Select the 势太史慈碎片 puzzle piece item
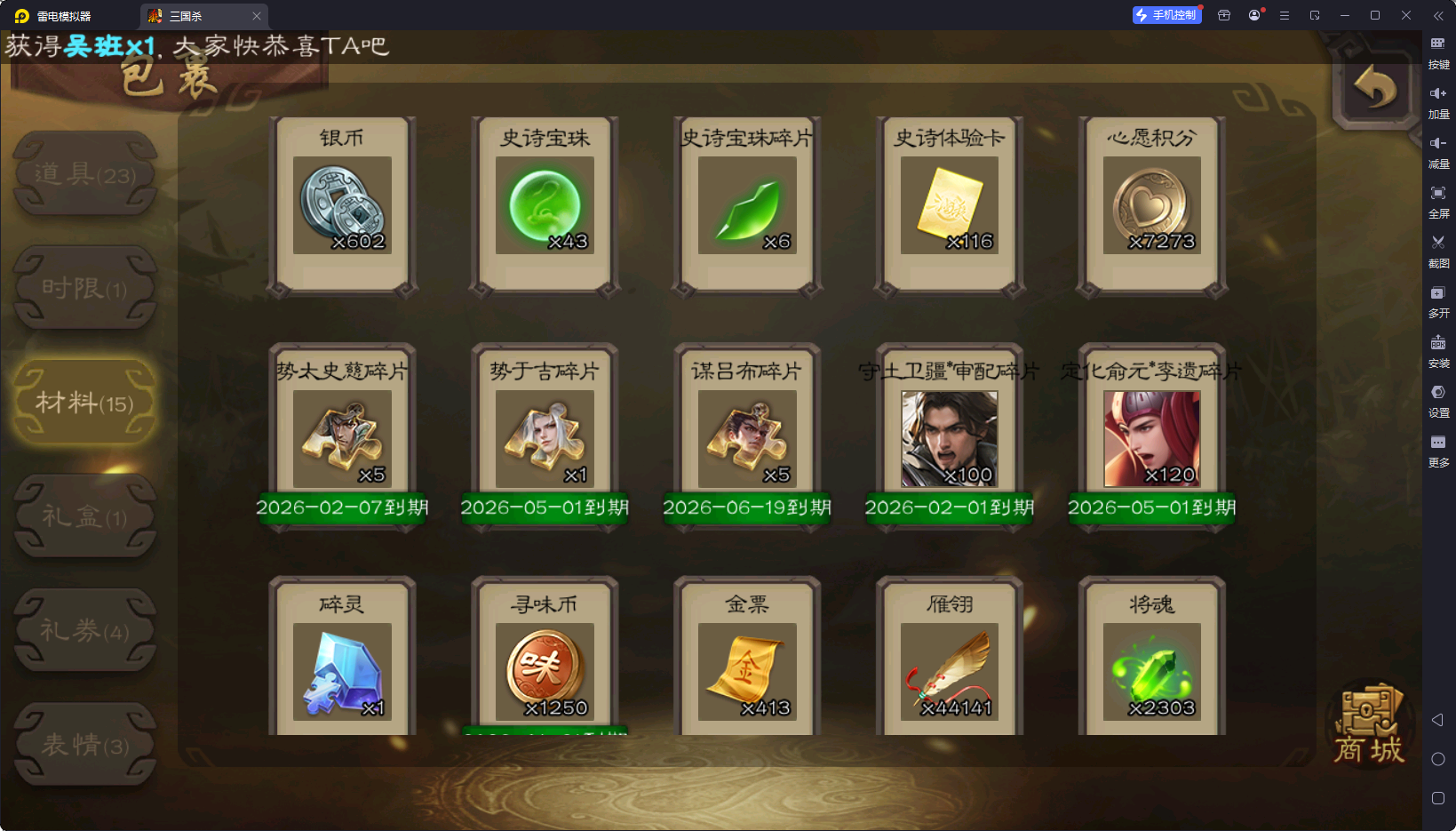Screen dimensions: 1456x831 pos(342,438)
